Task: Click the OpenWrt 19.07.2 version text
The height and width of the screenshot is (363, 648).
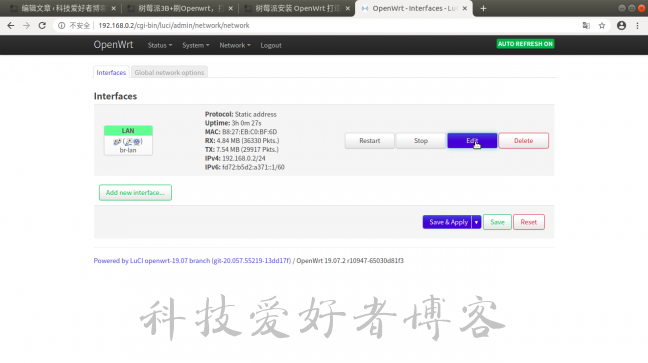Action: pos(350,261)
